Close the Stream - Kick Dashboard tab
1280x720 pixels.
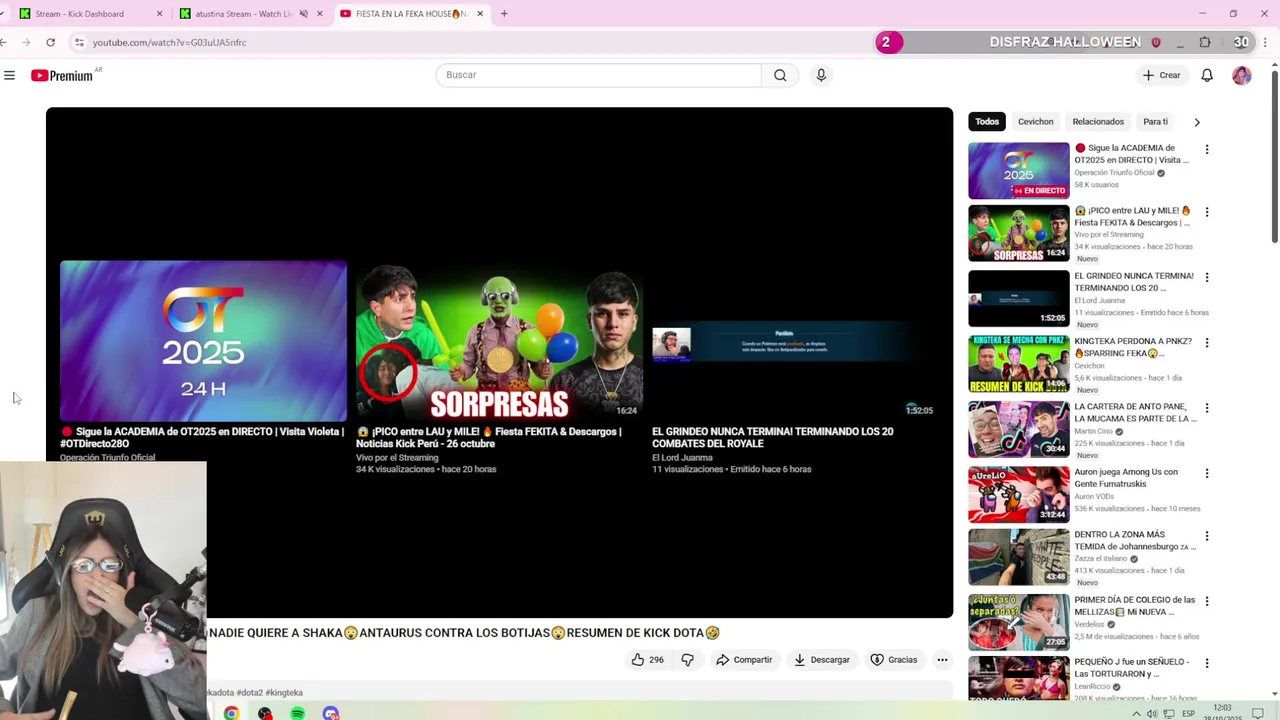pyautogui.click(x=159, y=14)
